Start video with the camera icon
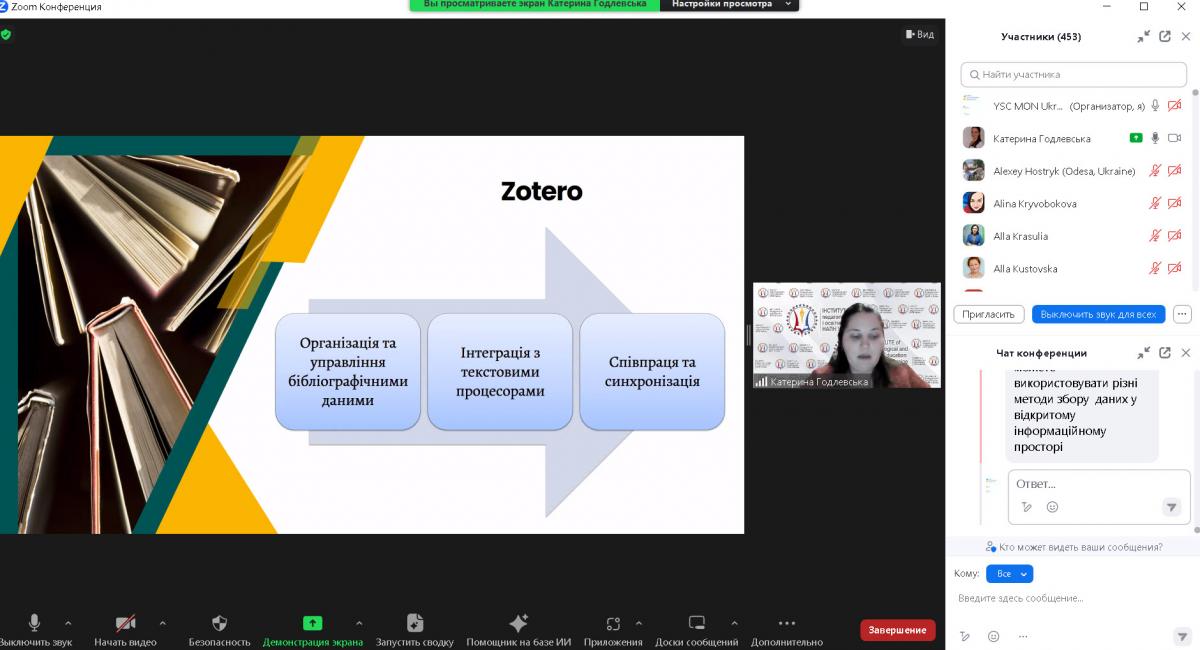This screenshot has height=650, width=1200. (125, 623)
